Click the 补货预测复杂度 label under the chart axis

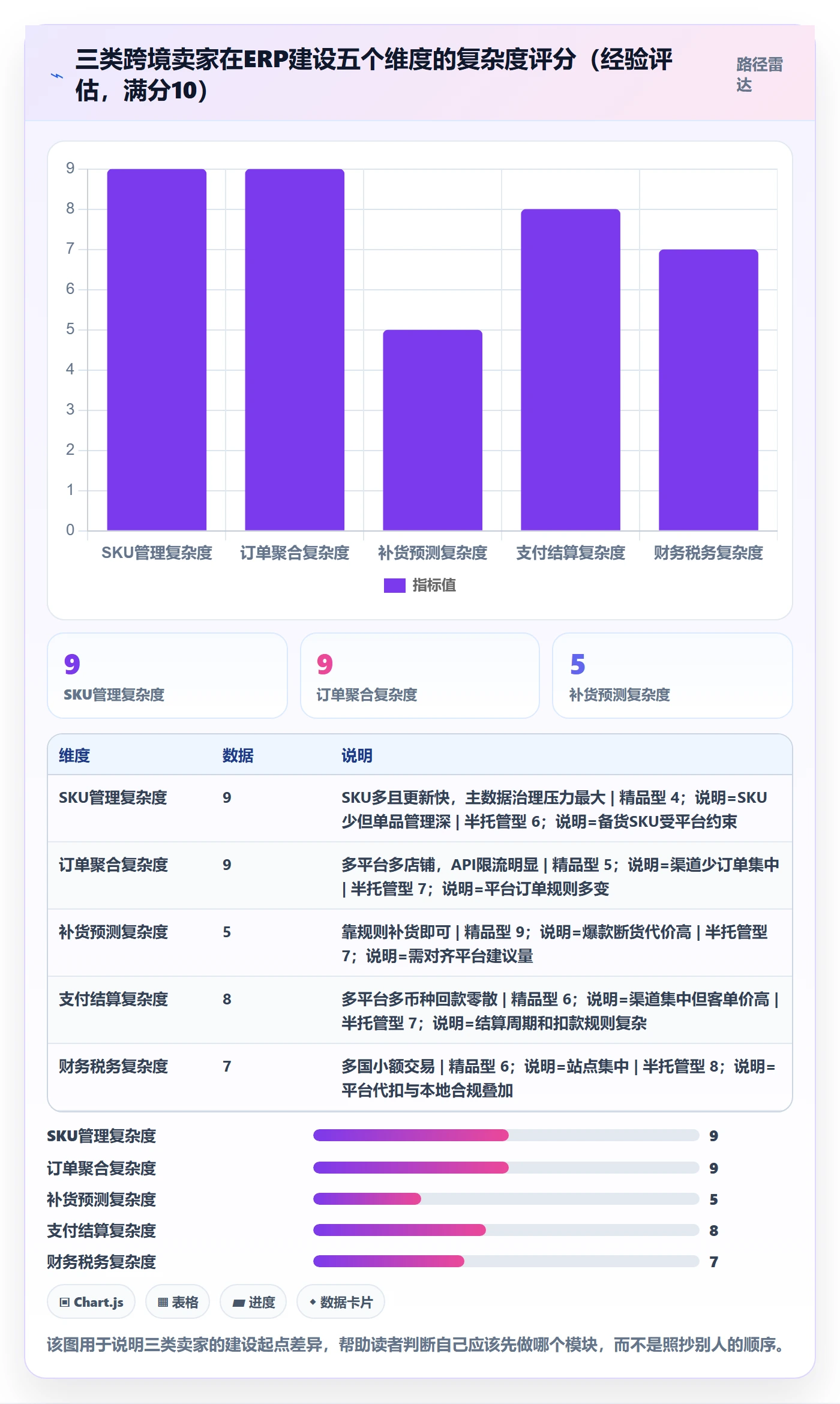click(x=433, y=553)
